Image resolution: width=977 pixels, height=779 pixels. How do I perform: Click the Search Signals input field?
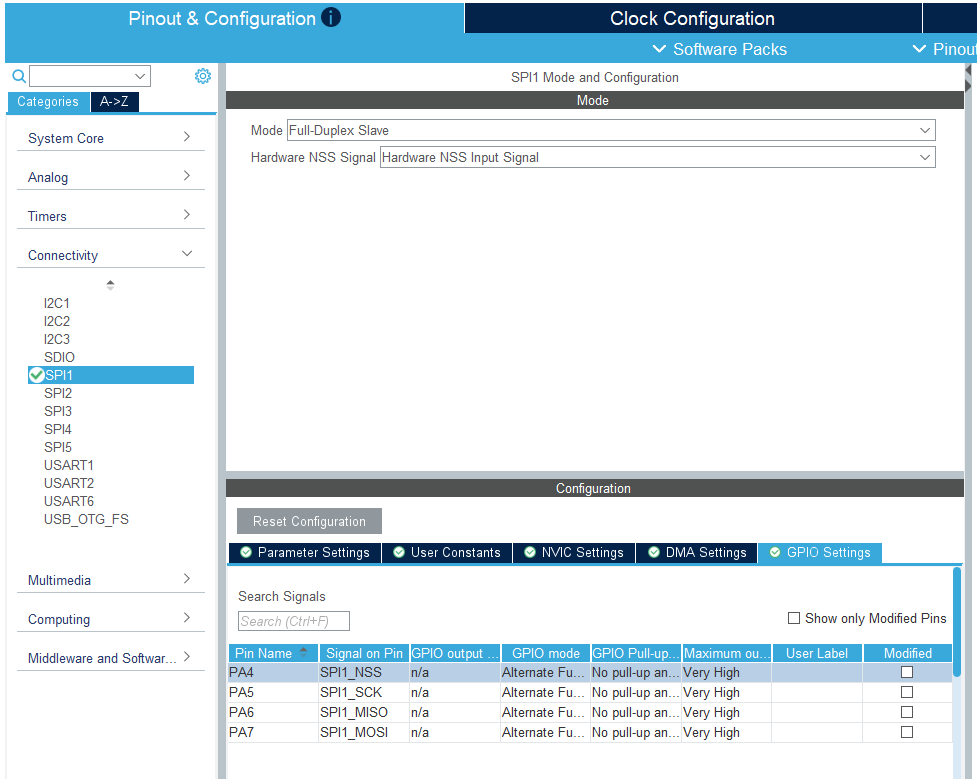coord(293,621)
